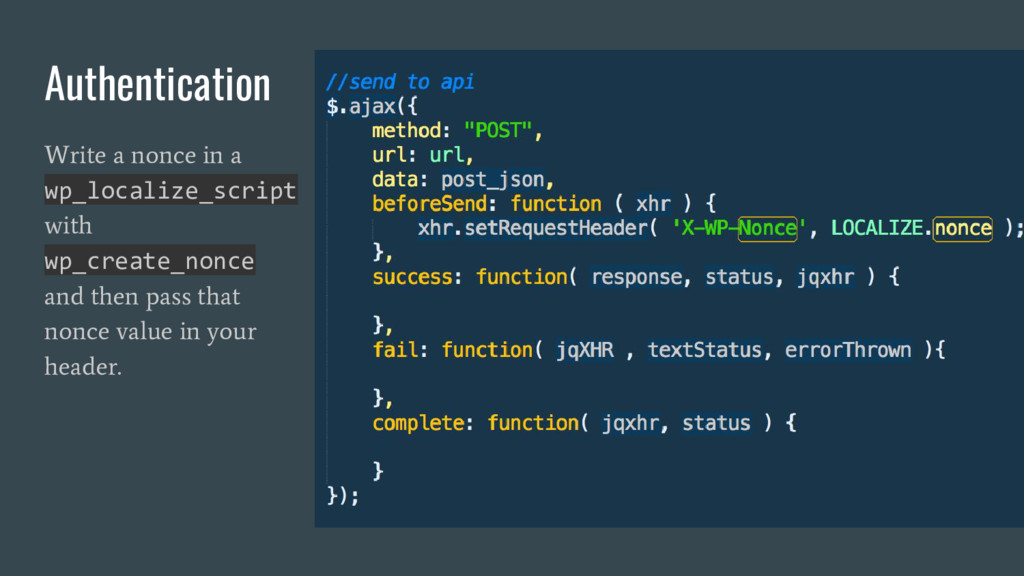Click the closing }); line
The width and height of the screenshot is (1024, 576).
tap(343, 496)
